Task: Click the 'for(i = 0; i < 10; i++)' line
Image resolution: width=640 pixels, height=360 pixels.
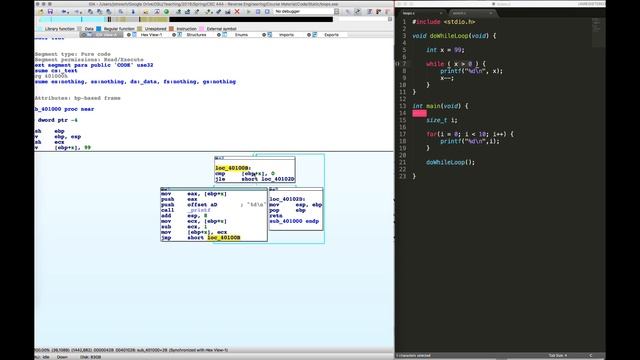Action: point(470,134)
